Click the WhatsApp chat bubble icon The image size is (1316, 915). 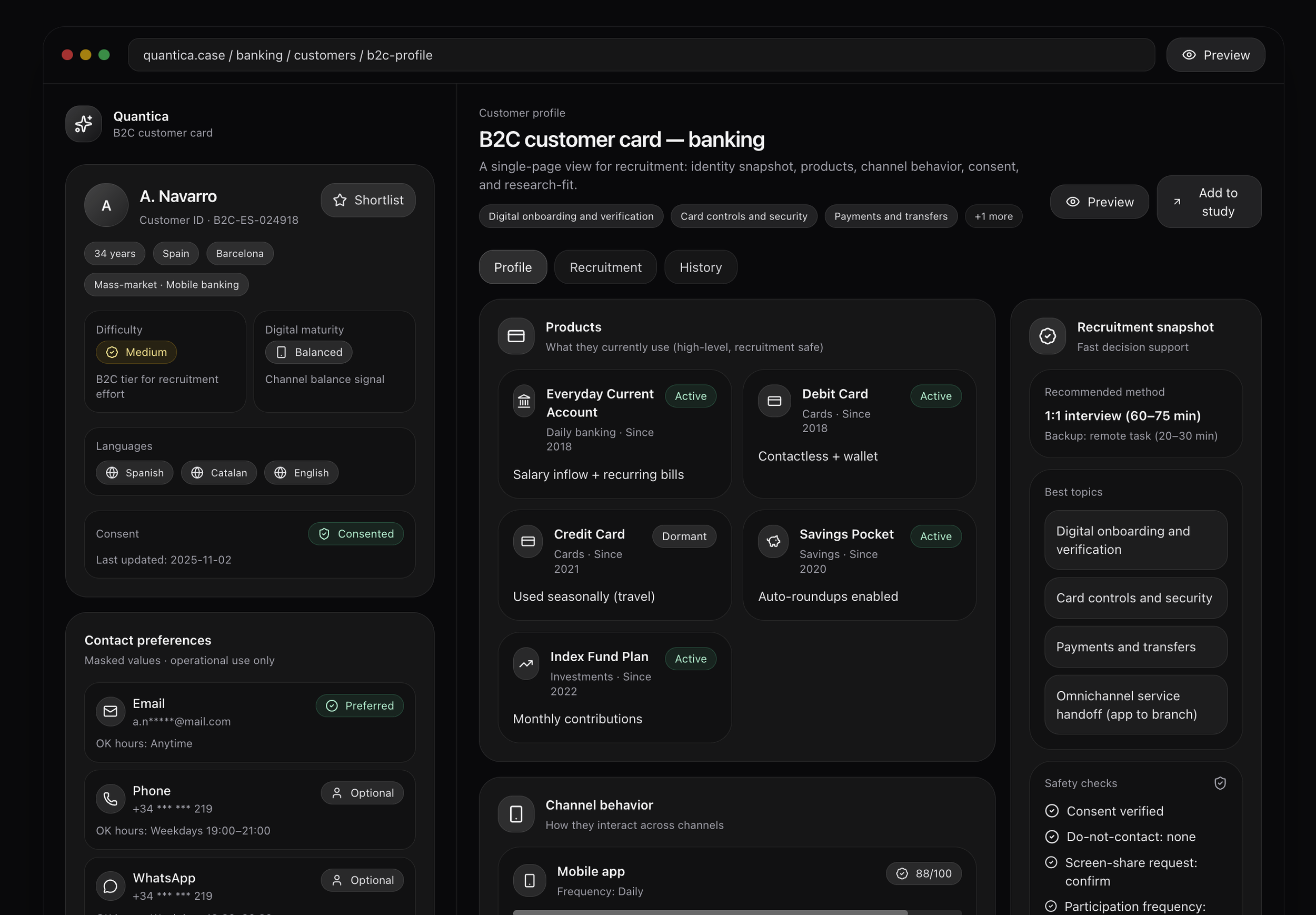pos(110,886)
